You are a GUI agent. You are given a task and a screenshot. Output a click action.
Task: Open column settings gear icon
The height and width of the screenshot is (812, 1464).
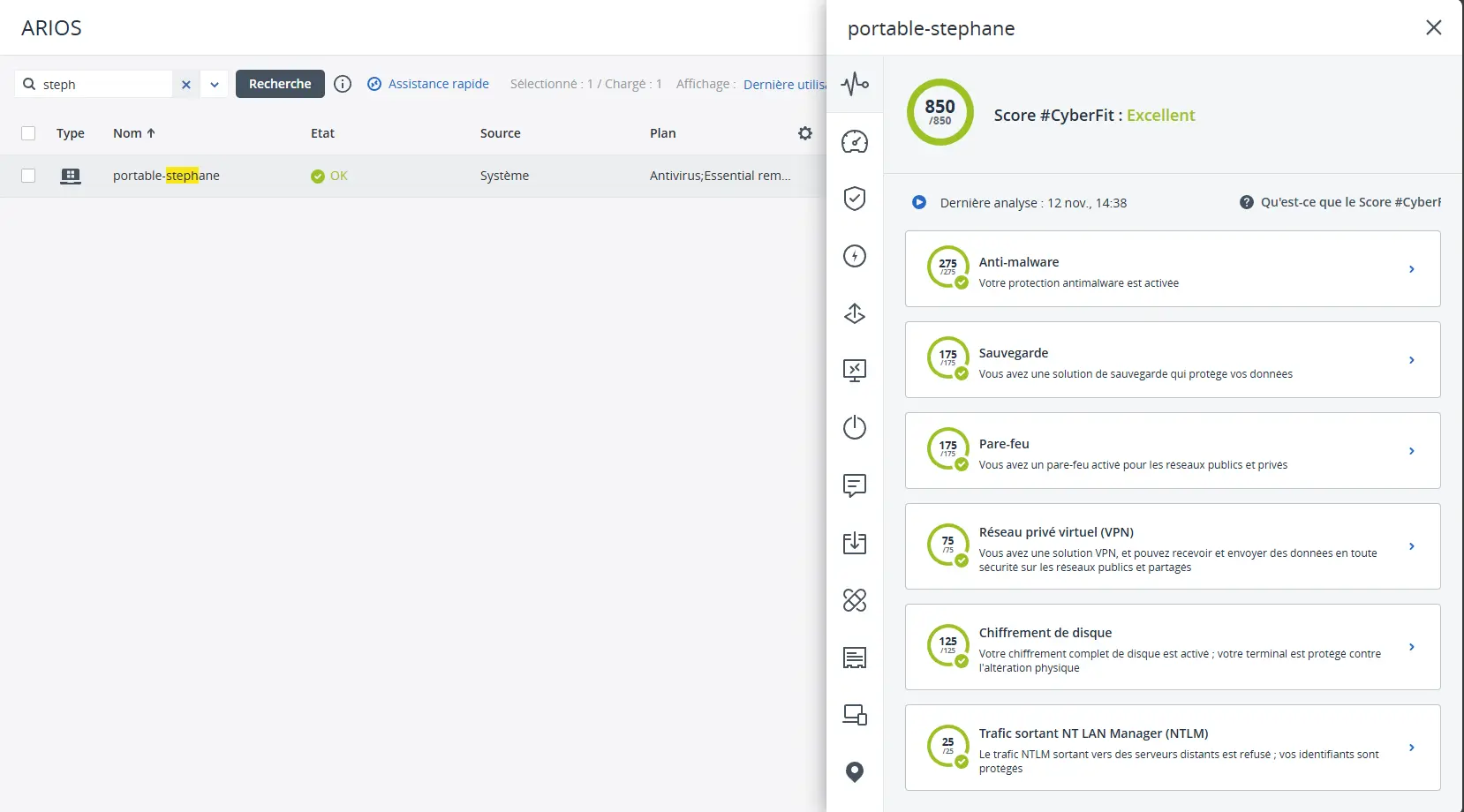(804, 133)
